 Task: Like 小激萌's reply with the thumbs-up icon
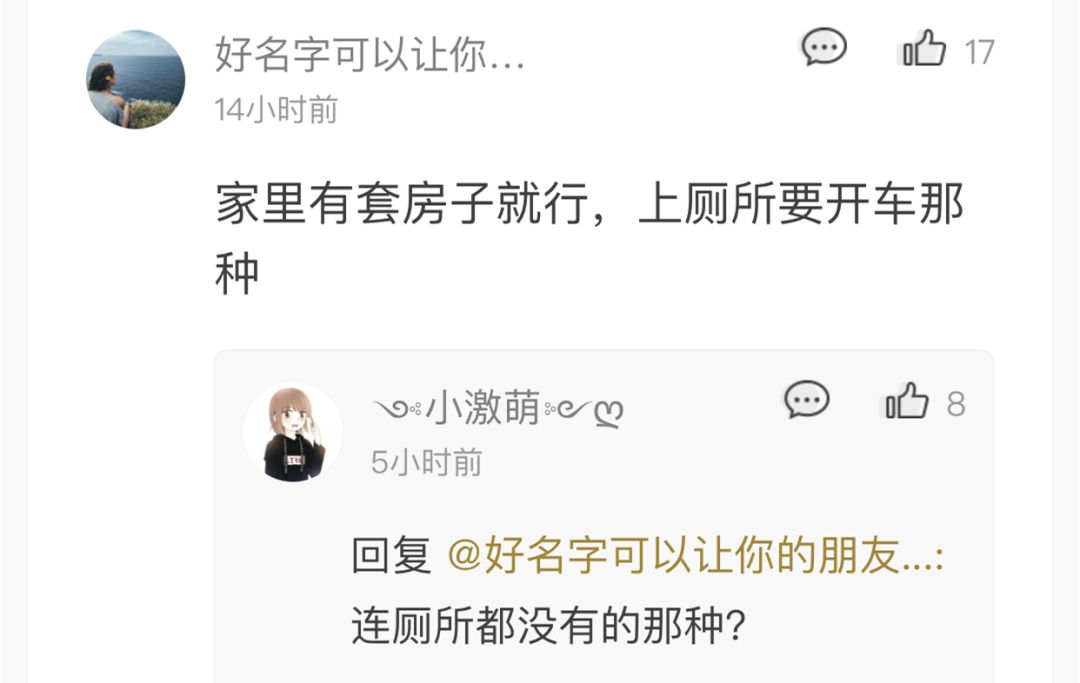pyautogui.click(x=907, y=401)
